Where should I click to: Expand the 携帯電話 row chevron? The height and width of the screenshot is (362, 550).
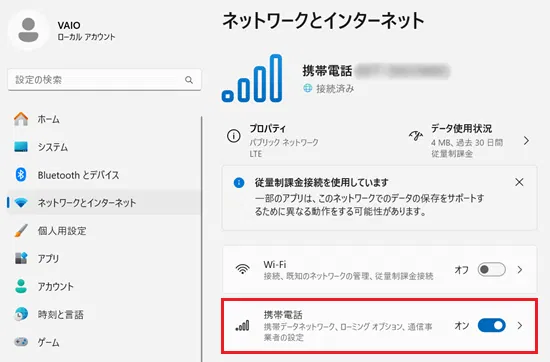point(520,326)
